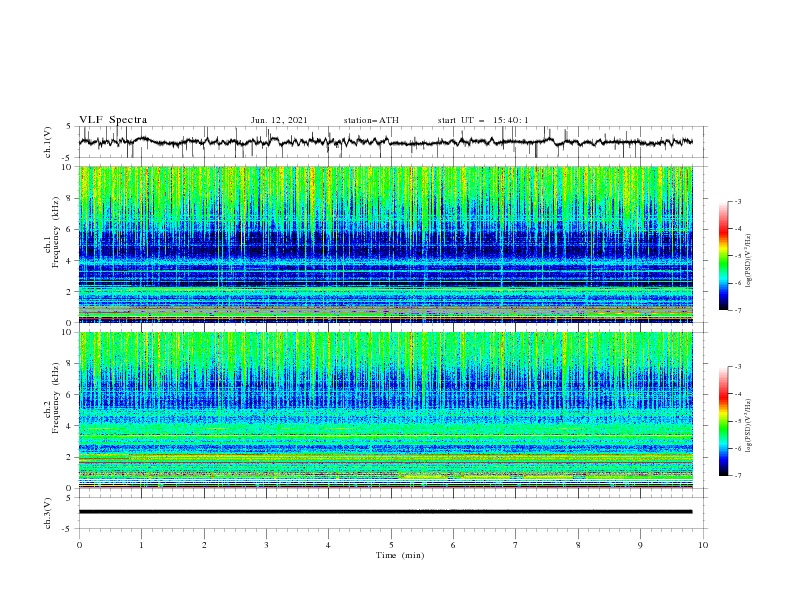Click the ch.1 color bar 'log(PSD)(V²/Hz)' label
The width and height of the screenshot is (792, 612).
click(748, 261)
